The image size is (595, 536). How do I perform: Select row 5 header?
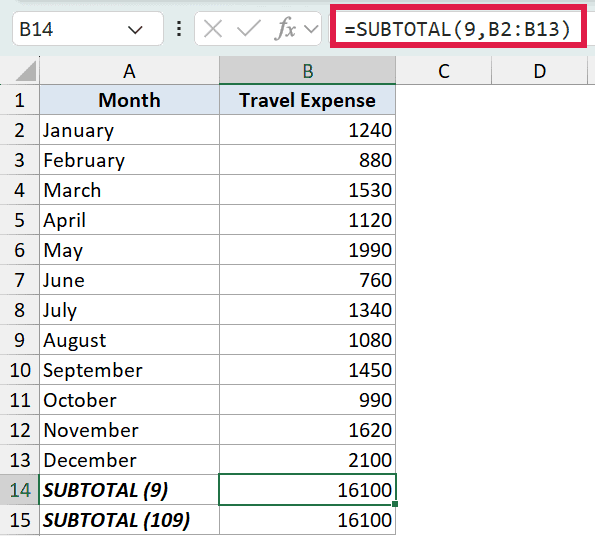[x=20, y=220]
